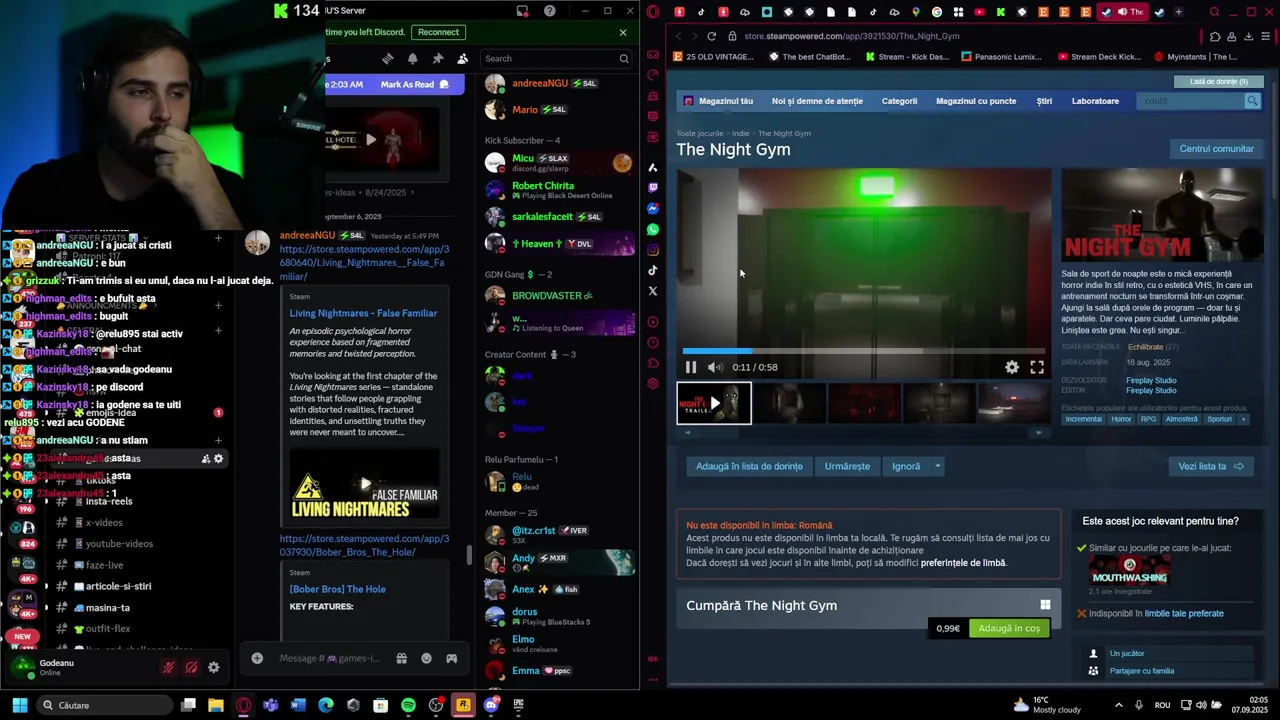
Task: Open 'Vezi lista ta' link
Action: 1210,466
